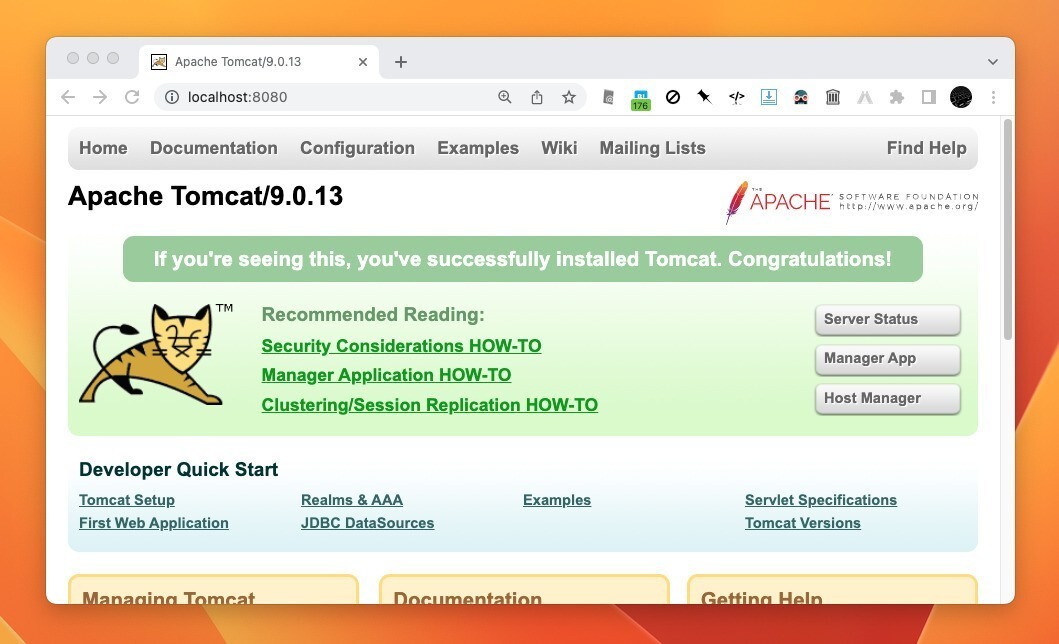Click Find Help in navigation bar
Viewport: 1059px width, 644px height.
coord(927,148)
